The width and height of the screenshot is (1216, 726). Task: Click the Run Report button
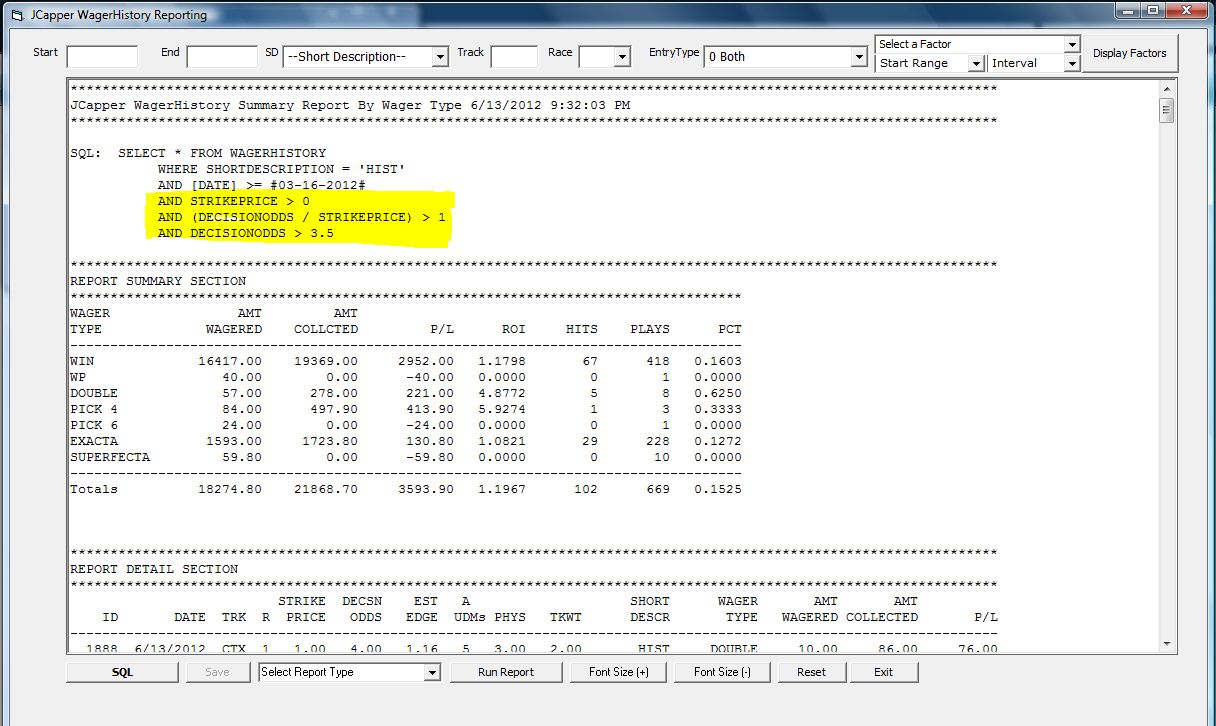pos(506,672)
